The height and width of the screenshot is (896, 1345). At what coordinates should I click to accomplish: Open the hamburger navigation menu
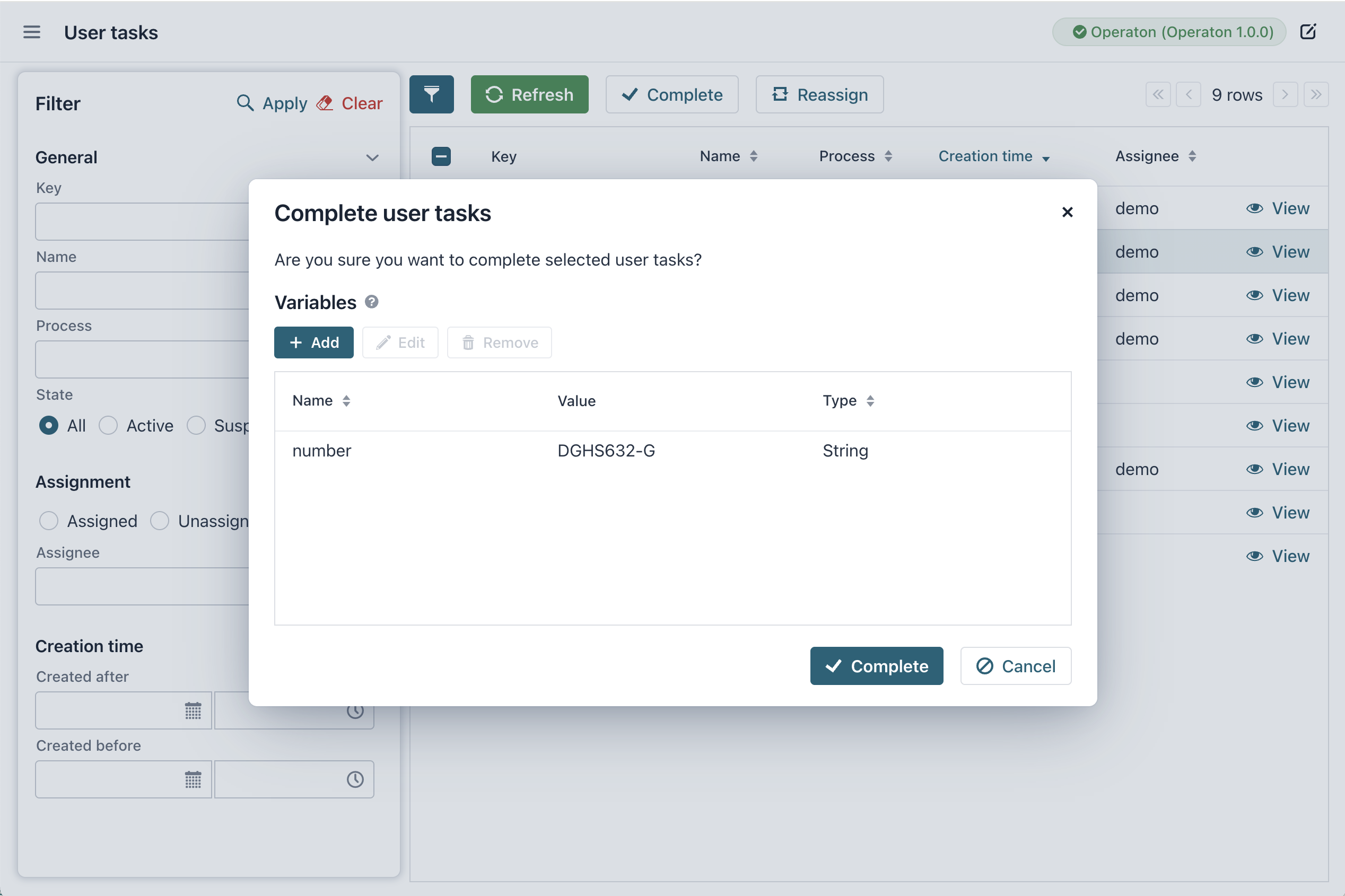pyautogui.click(x=31, y=32)
